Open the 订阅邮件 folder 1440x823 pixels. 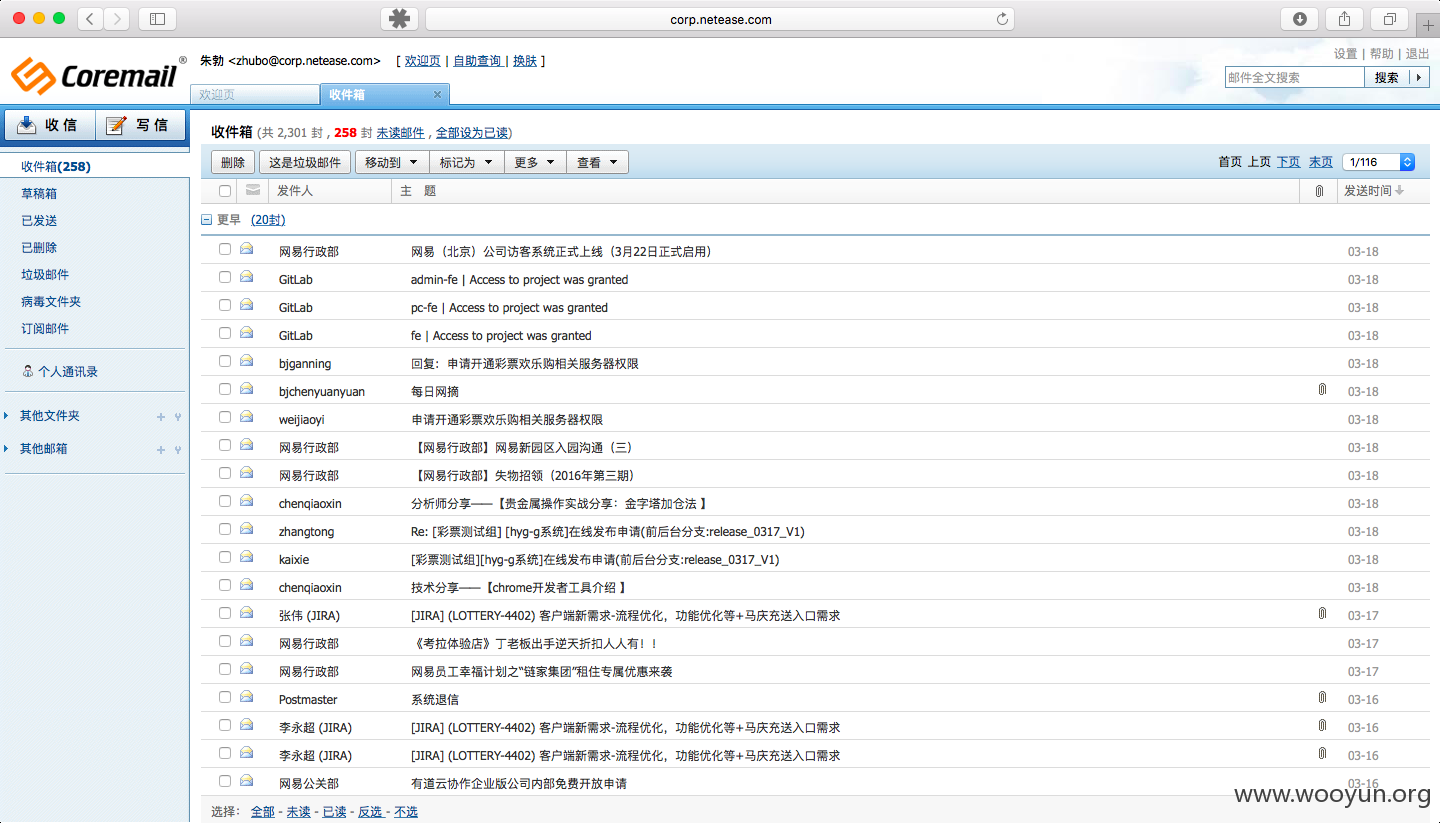coord(45,328)
